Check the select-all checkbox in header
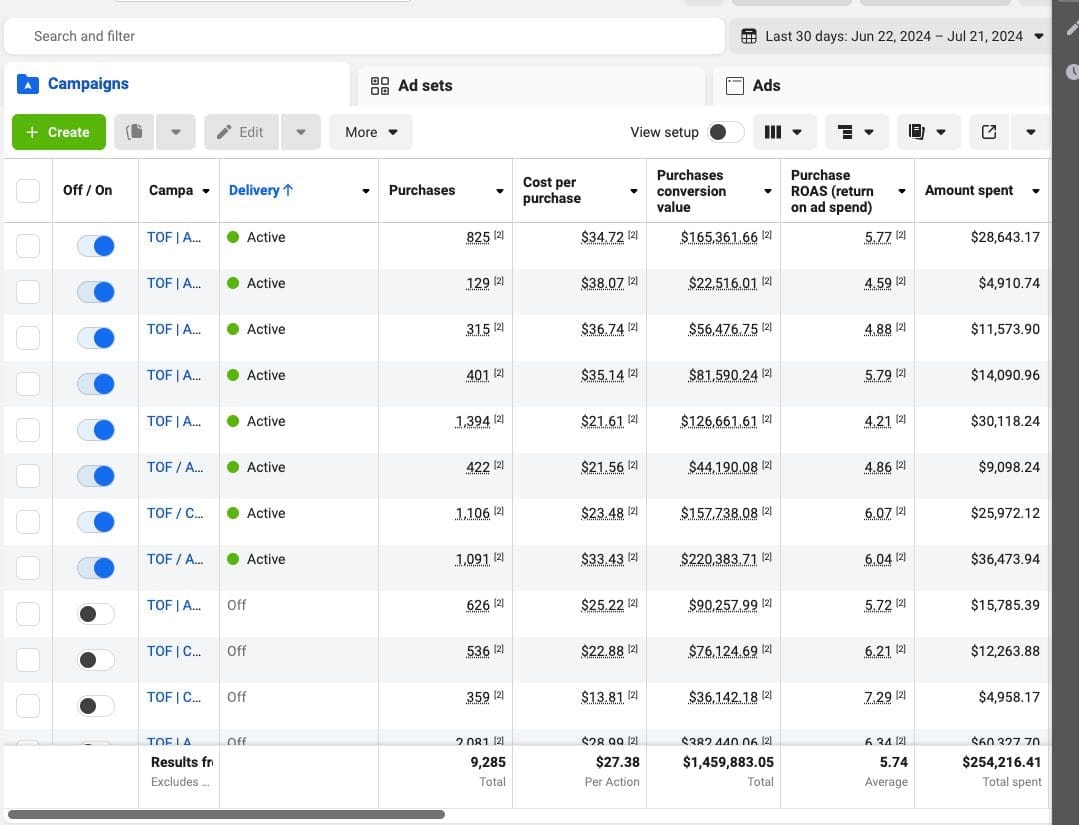Viewport: 1079px width, 825px height. pos(28,191)
